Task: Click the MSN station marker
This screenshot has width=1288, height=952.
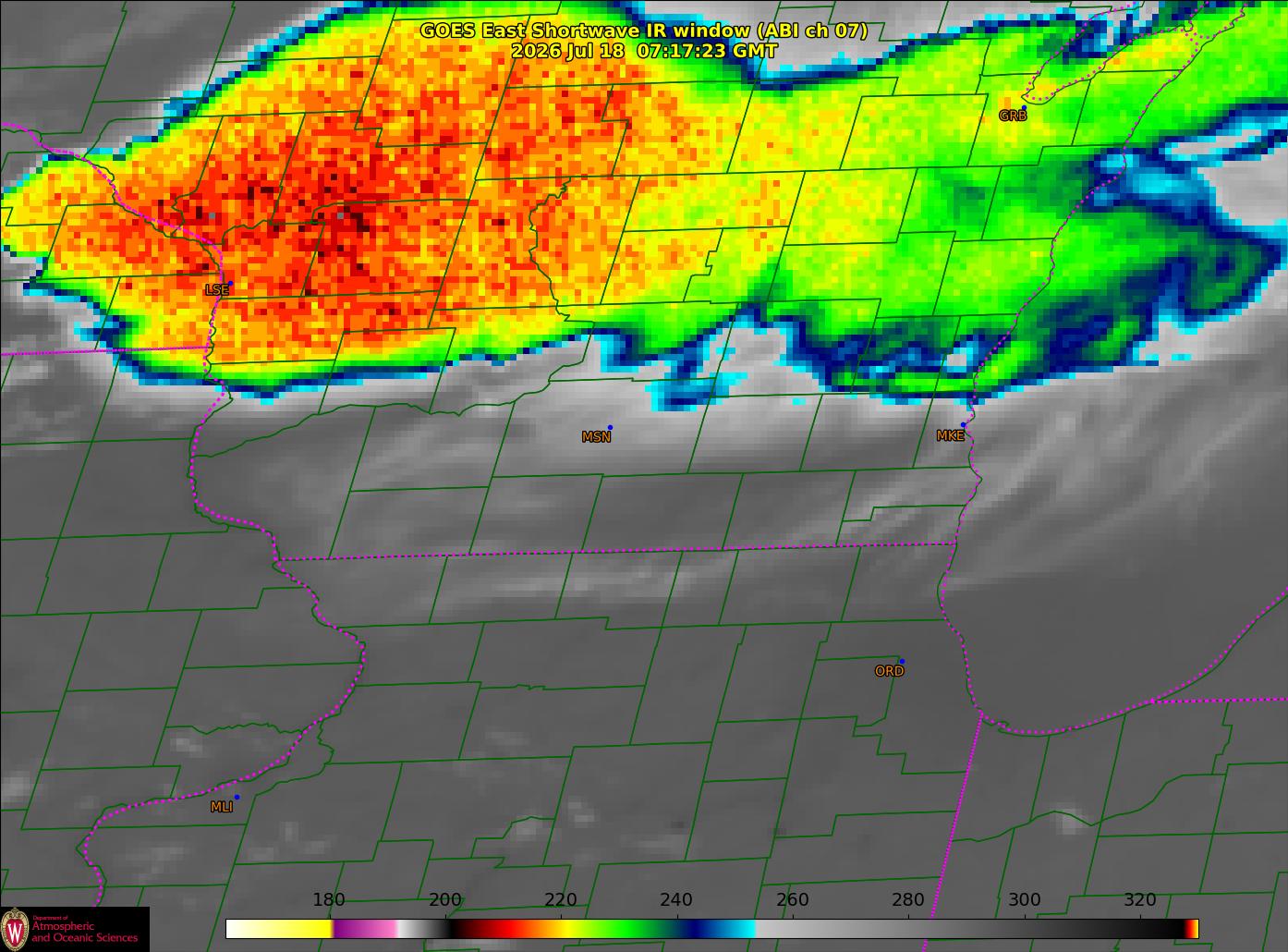Action: (610, 428)
